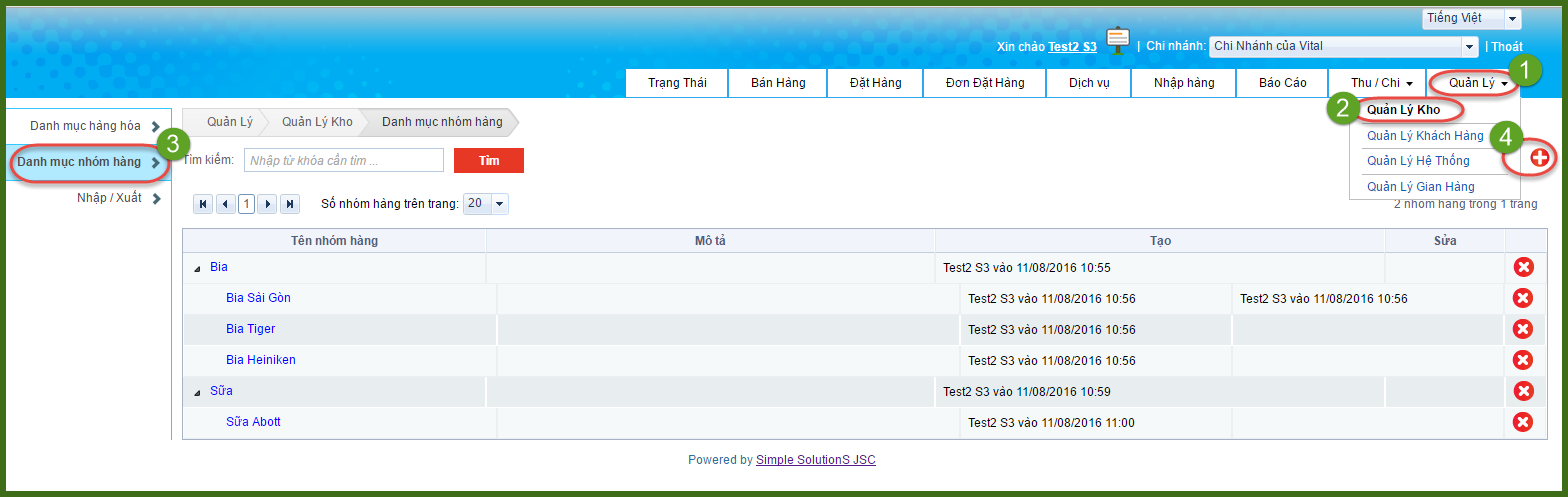Go to first page of results
Screen dimensions: 1568x497
tap(204, 204)
